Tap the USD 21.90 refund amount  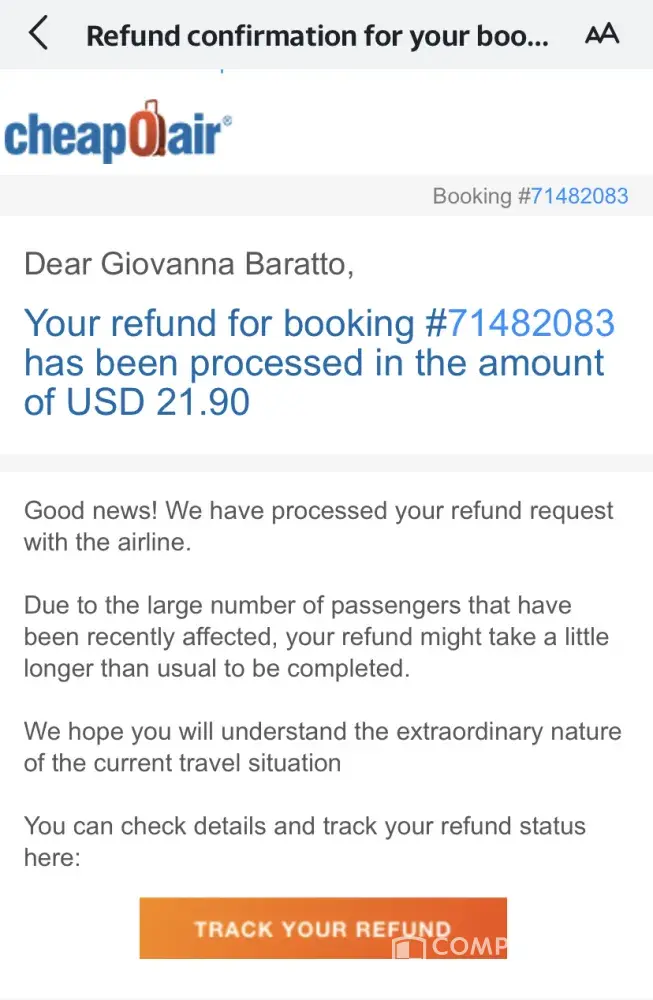(158, 401)
